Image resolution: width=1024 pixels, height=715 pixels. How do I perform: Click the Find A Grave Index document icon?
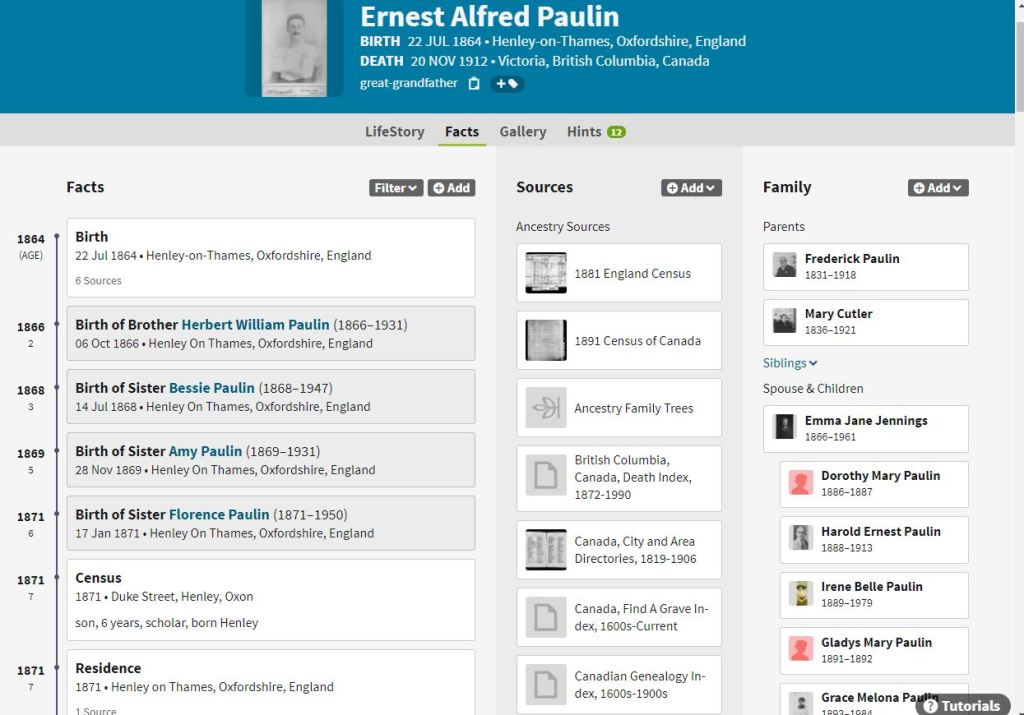click(546, 617)
